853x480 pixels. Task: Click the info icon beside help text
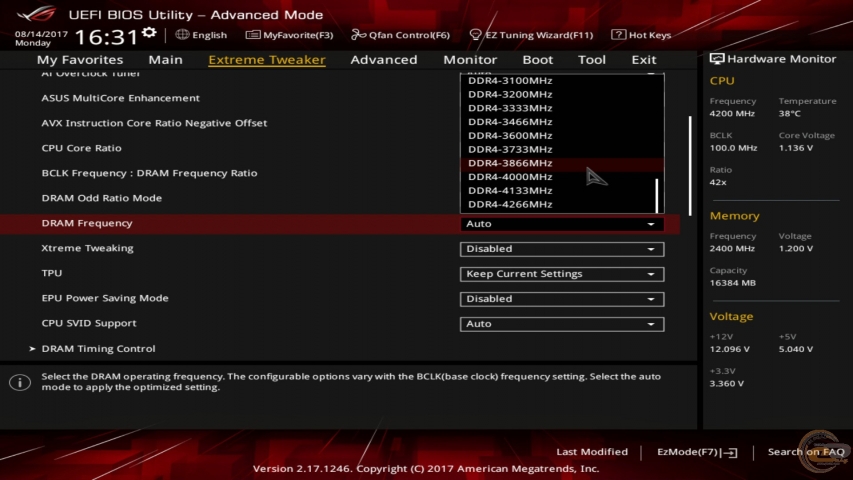20,383
